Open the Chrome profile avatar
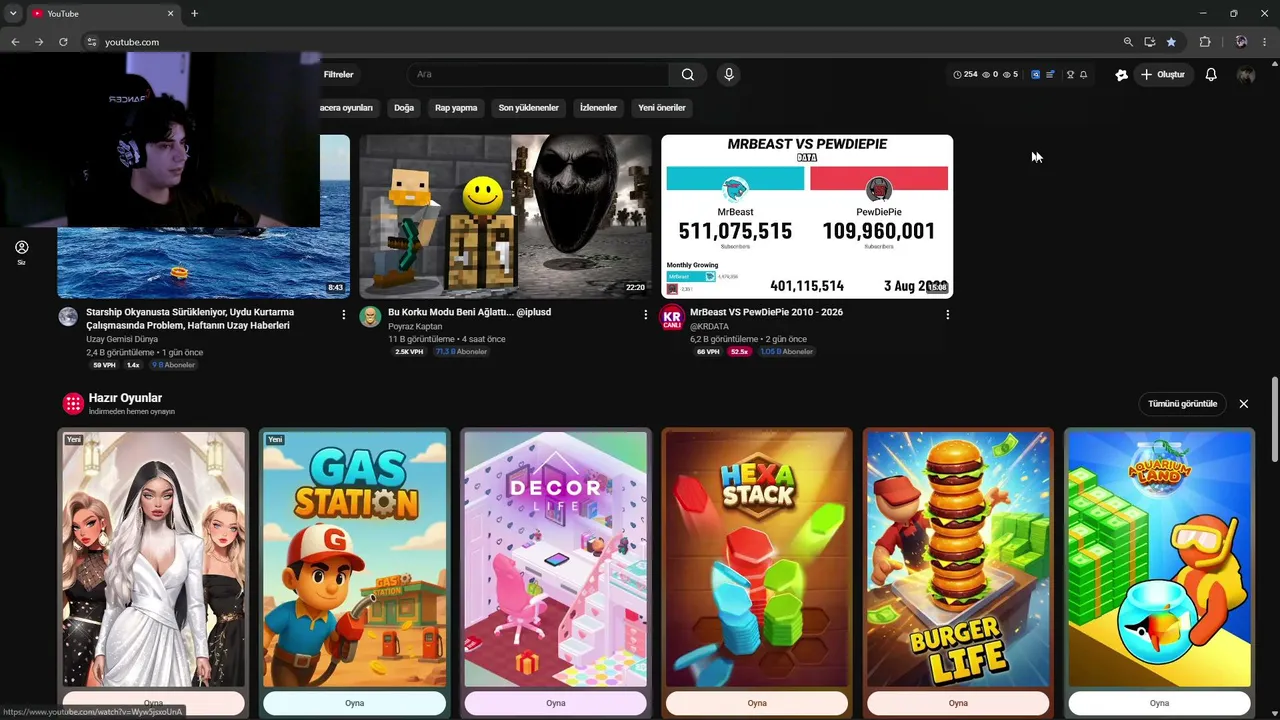 pos(1241,42)
